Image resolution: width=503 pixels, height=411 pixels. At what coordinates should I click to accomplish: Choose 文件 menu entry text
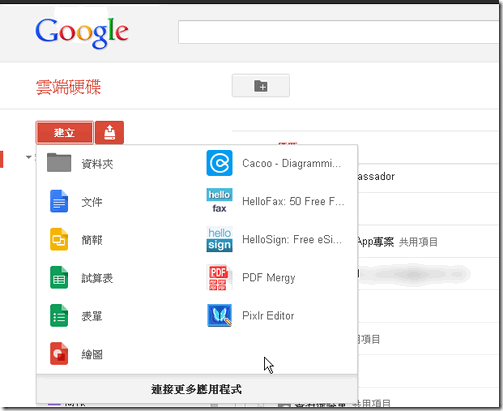(x=92, y=202)
